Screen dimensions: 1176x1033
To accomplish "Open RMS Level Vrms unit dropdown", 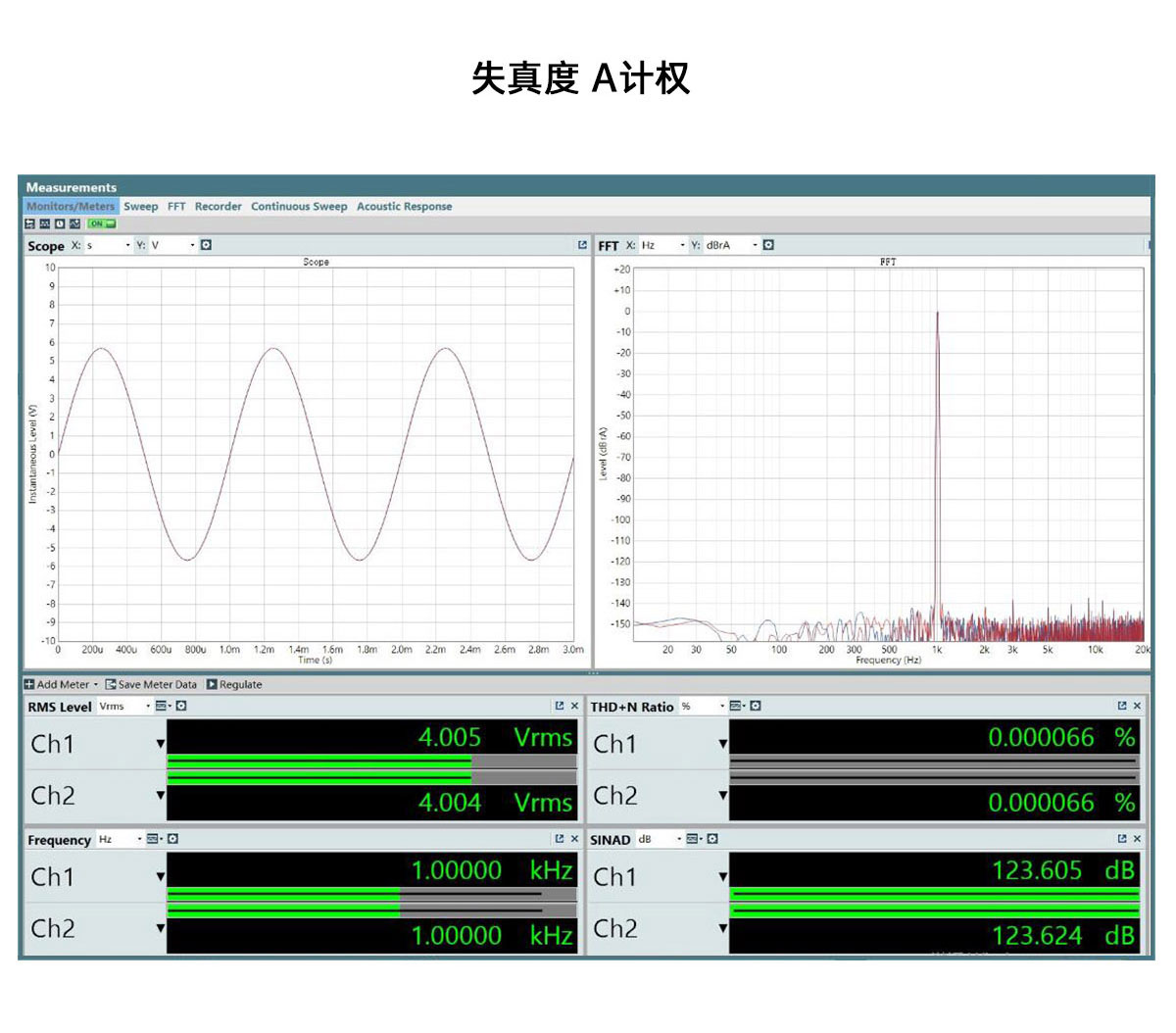I will 124,706.
